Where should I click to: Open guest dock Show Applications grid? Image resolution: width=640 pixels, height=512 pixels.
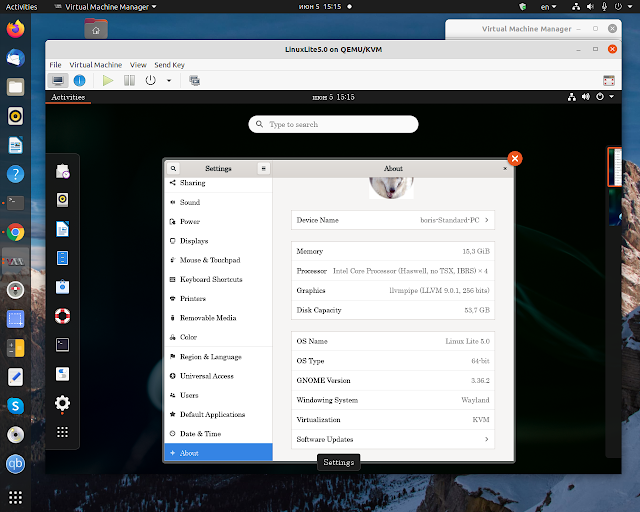62,432
